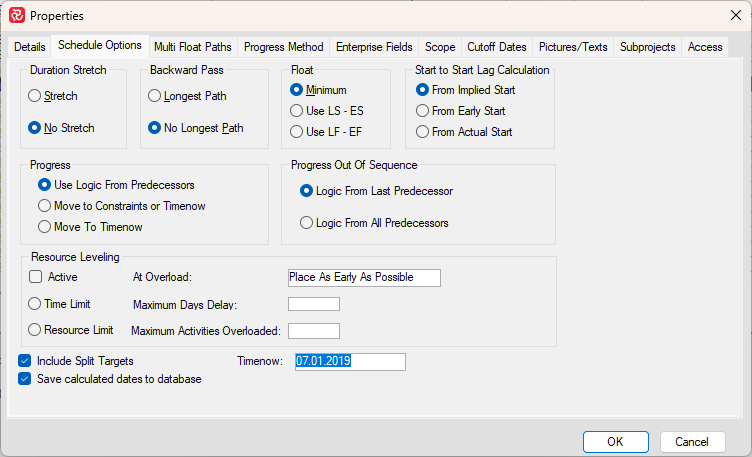Go to the Progress Method tab
This screenshot has width=752, height=457.
coord(286,47)
